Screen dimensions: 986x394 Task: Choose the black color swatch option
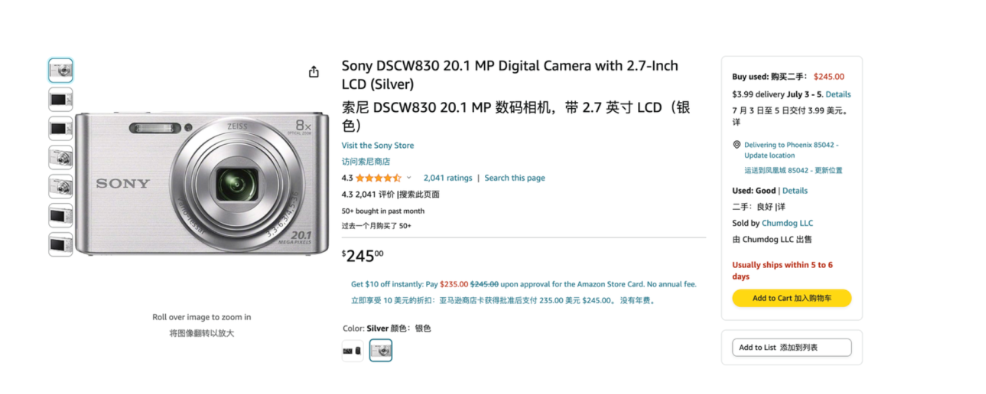(x=353, y=351)
